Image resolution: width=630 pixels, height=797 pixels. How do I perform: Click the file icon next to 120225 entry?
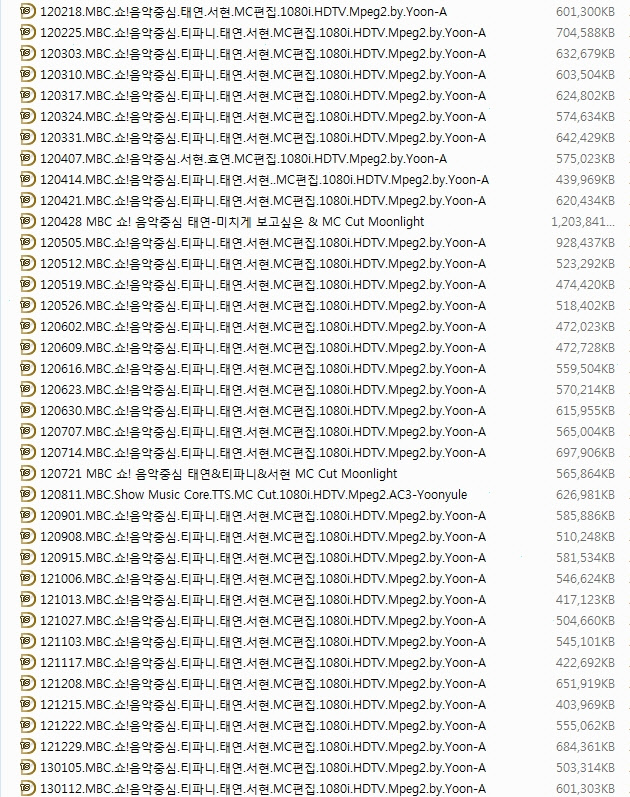click(28, 32)
